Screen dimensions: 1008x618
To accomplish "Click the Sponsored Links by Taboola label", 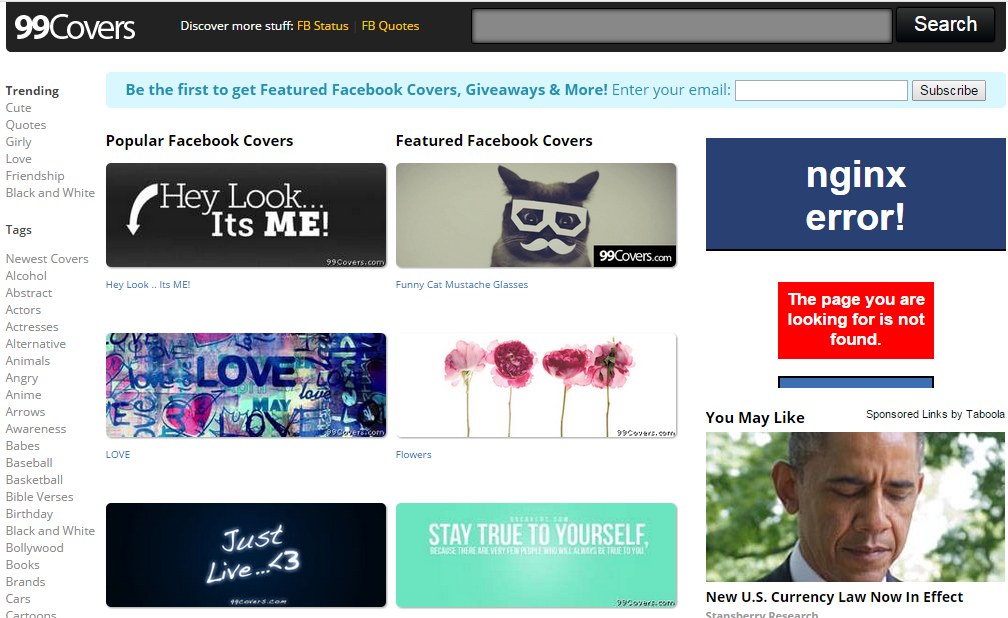I will pos(935,414).
